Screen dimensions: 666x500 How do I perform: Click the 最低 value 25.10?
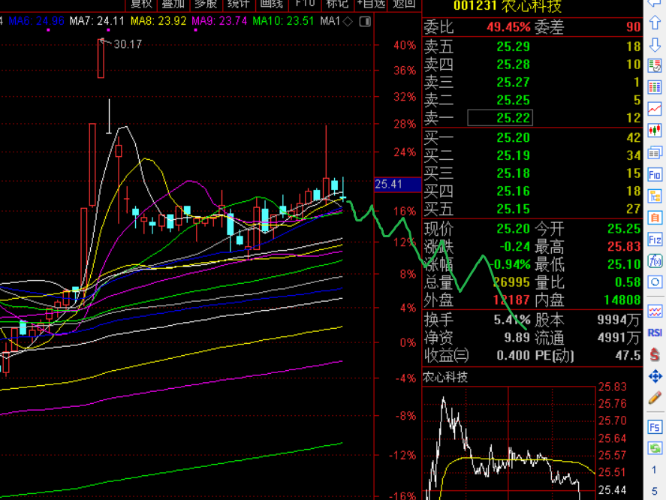[624, 264]
